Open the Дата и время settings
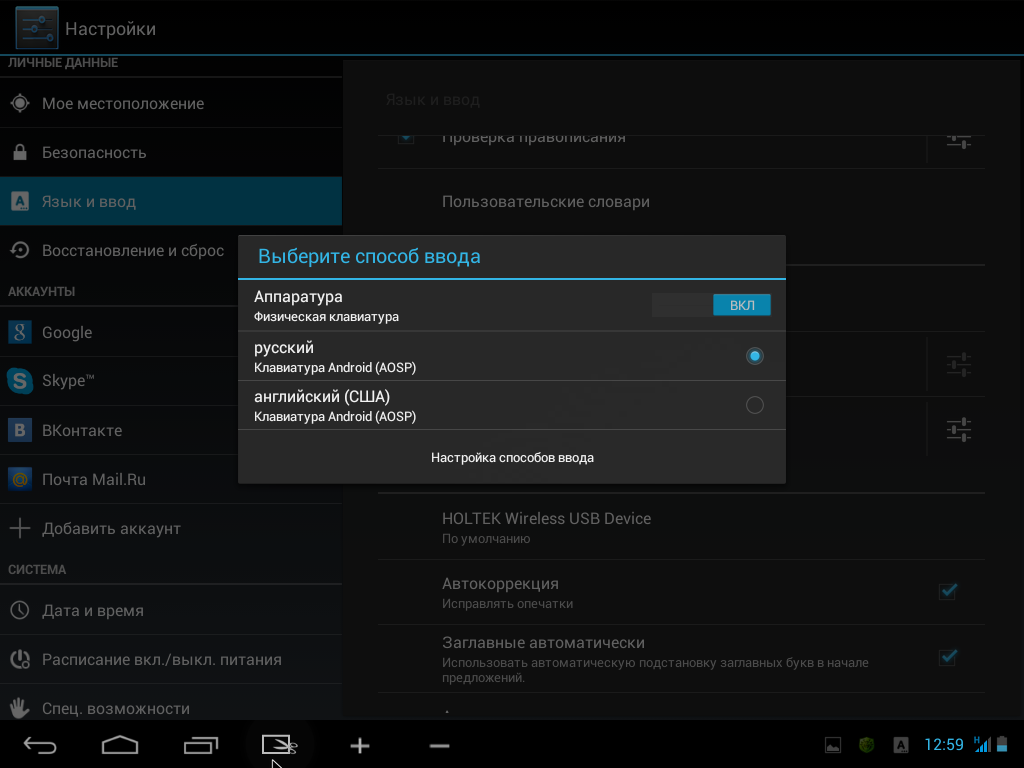The width and height of the screenshot is (1024, 768). click(92, 611)
